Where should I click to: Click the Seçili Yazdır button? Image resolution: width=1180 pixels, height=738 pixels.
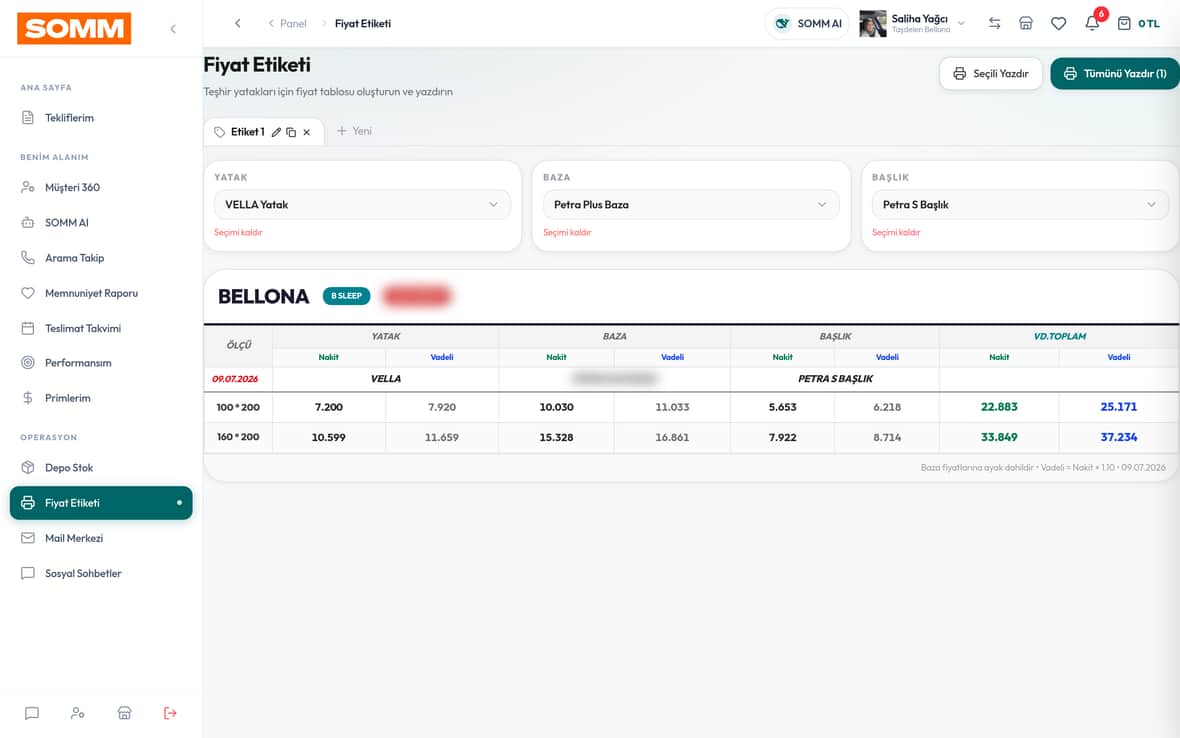coord(990,74)
